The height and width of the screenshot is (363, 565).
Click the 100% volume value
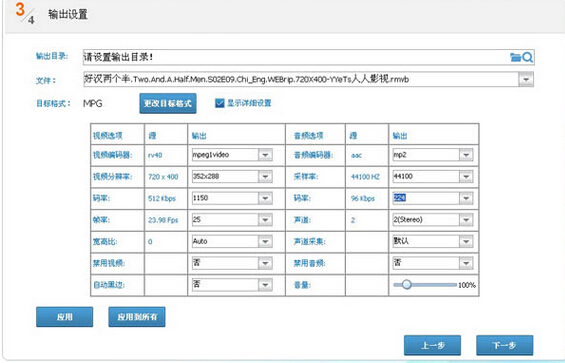(467, 285)
